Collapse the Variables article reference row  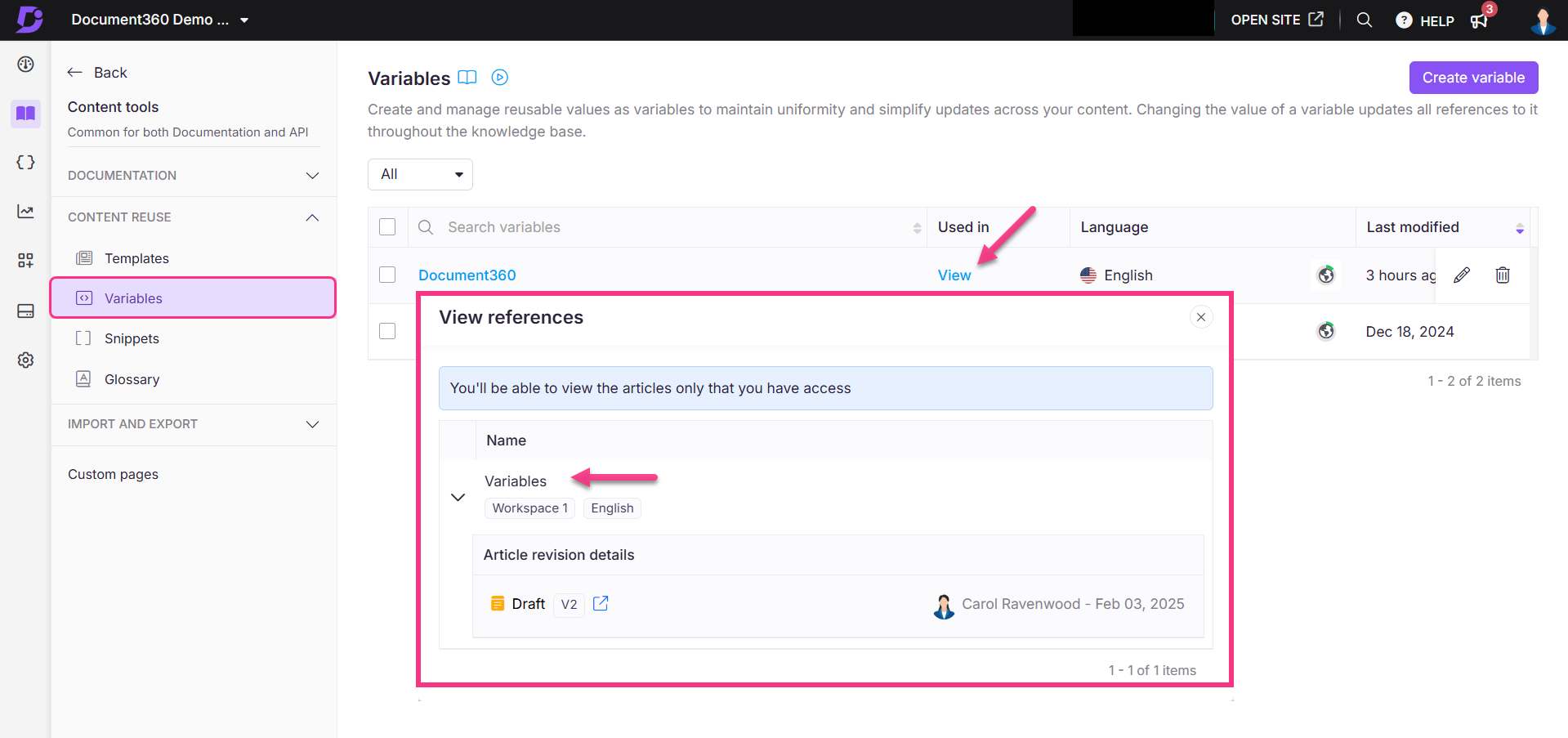coord(458,497)
